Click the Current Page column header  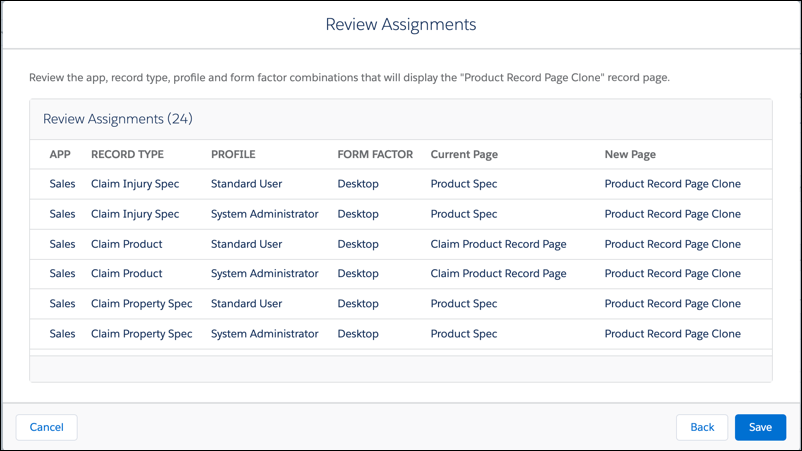coord(464,154)
